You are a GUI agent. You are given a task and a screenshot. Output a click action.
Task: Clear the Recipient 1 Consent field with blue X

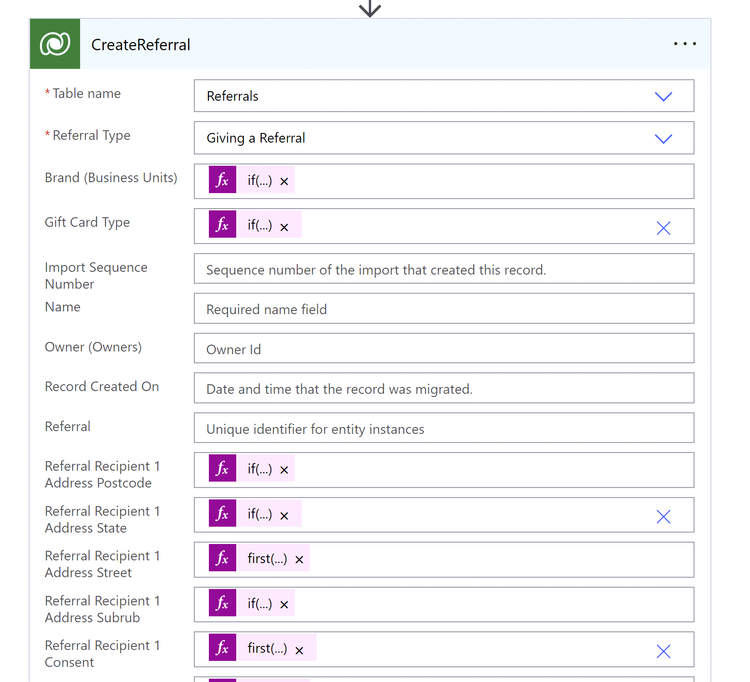coord(663,651)
